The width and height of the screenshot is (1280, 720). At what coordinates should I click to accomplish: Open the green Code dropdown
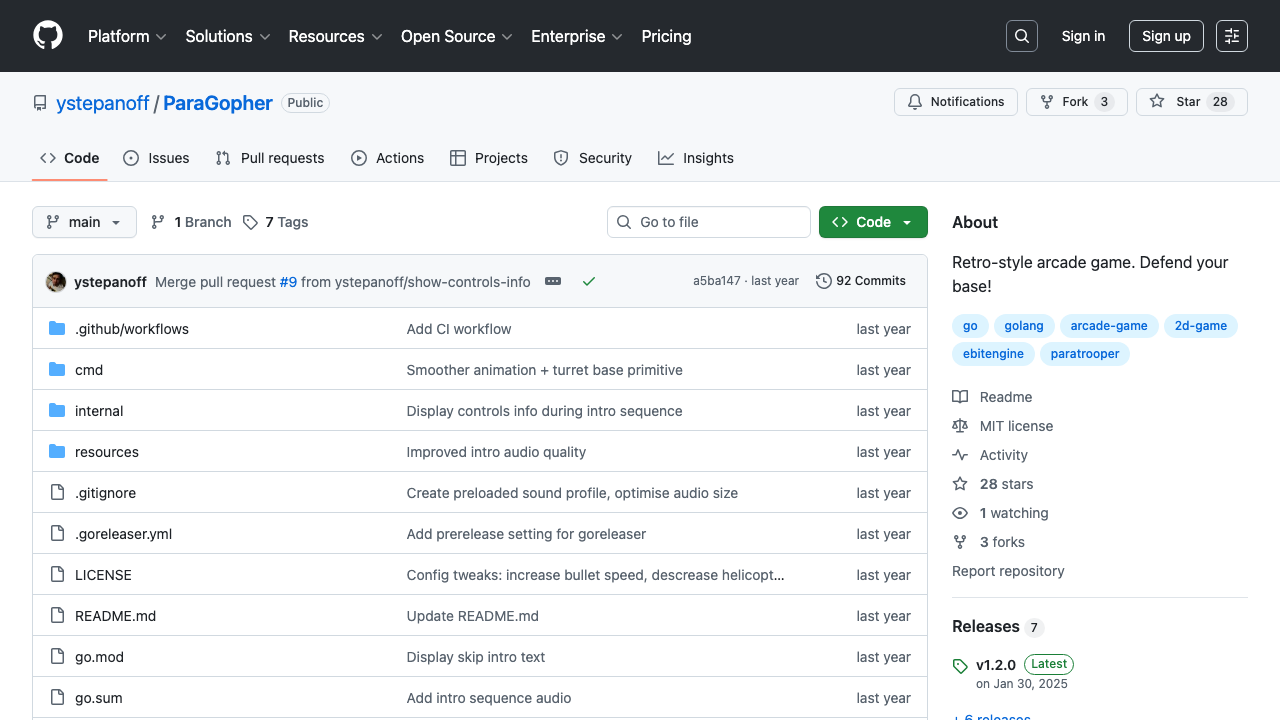pos(872,222)
